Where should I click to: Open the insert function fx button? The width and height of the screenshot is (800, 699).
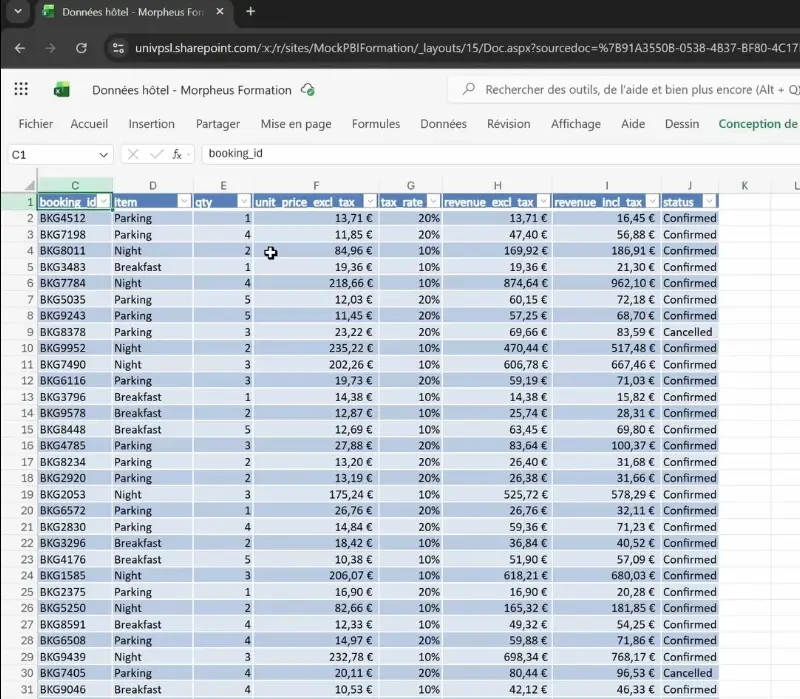click(177, 154)
